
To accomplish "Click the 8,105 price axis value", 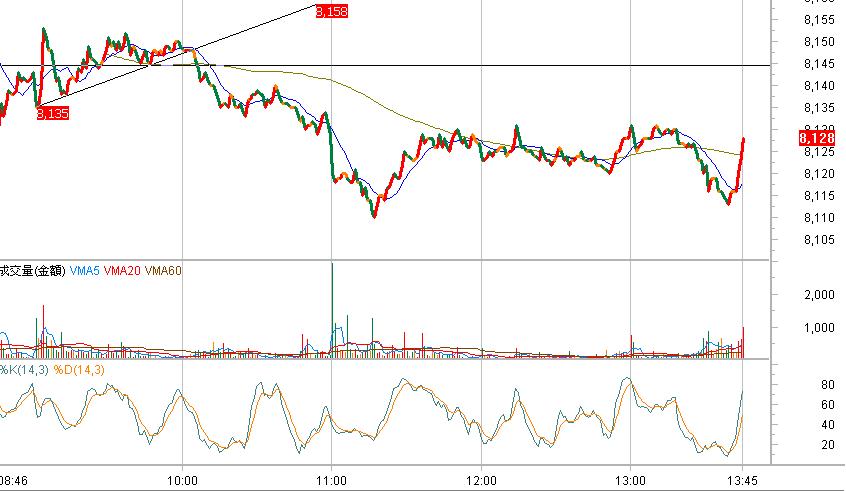I will [819, 240].
